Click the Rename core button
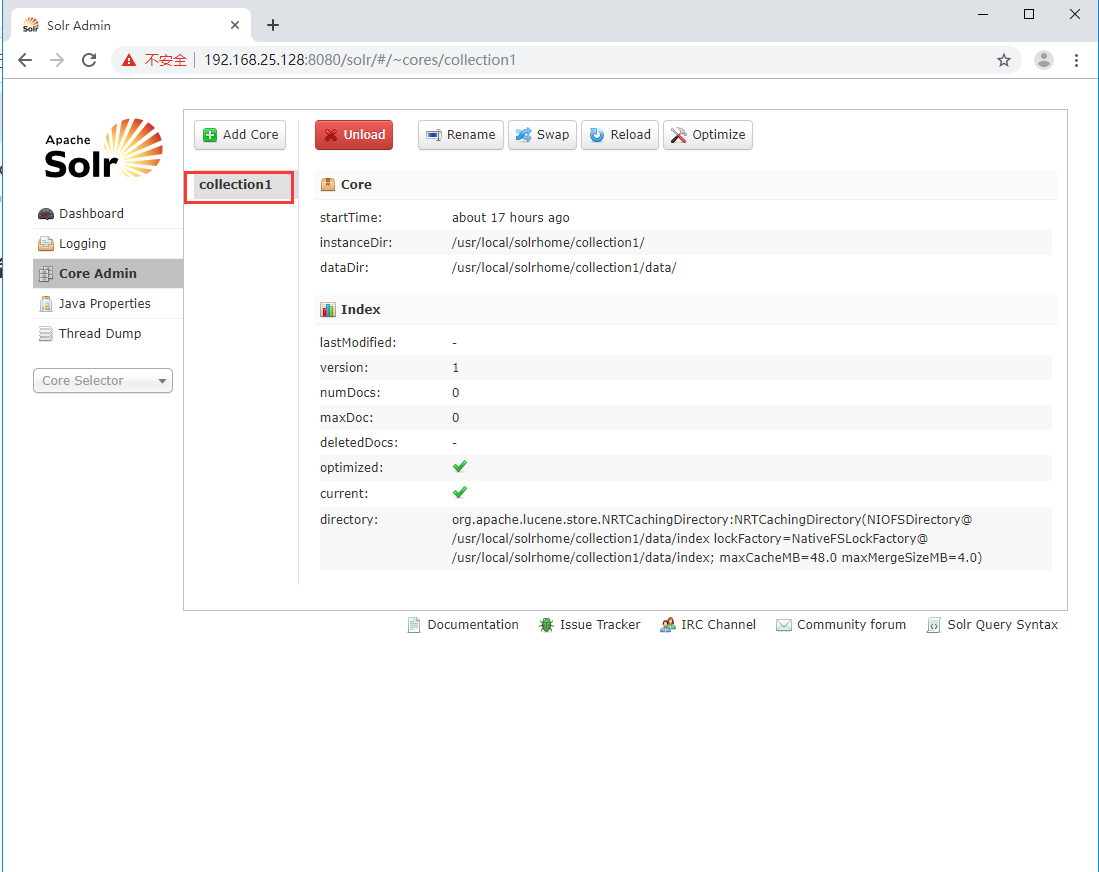Screen dimensions: 1099x872 tap(460, 135)
